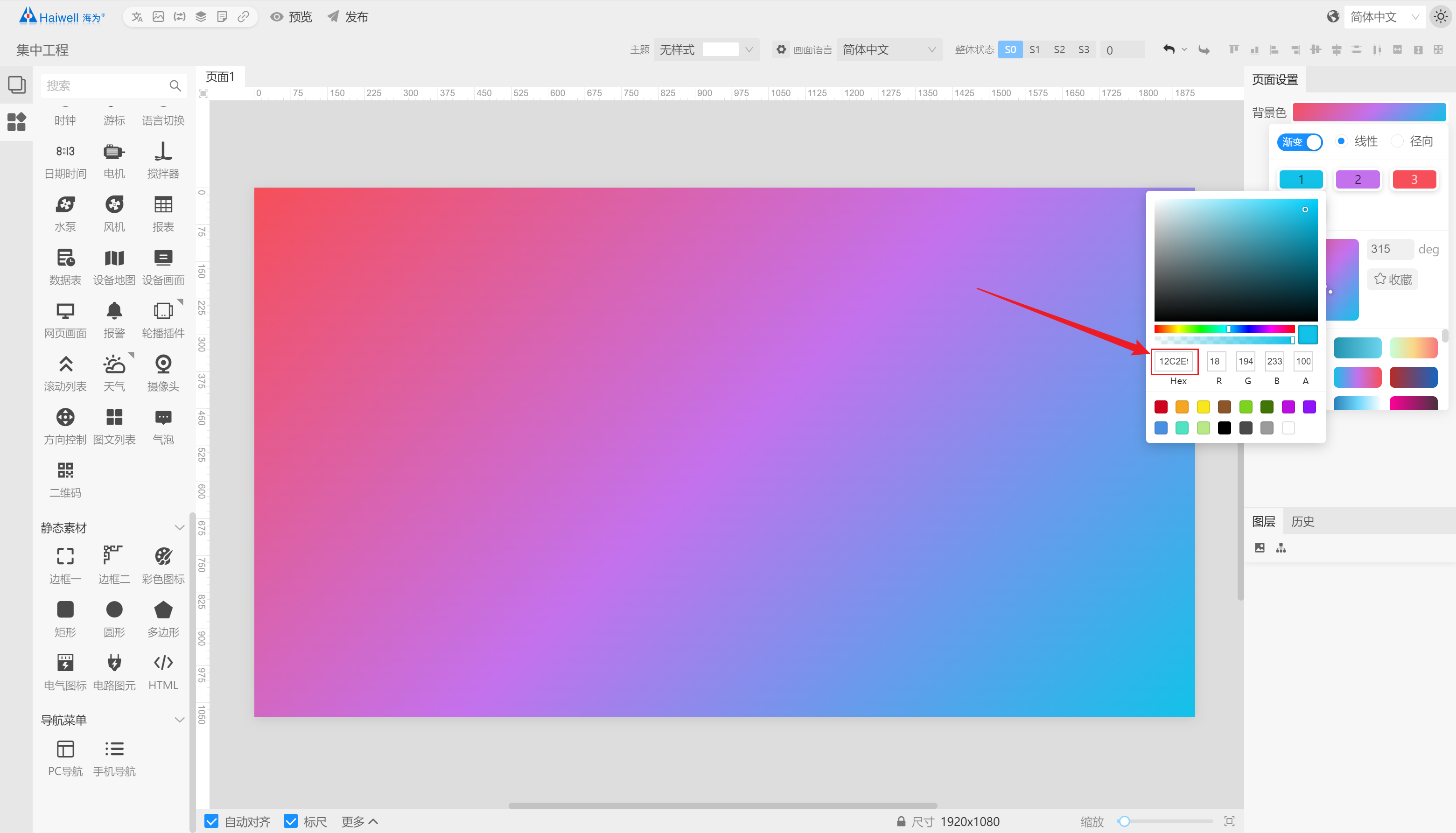Adjust the 缩放 zoom slider handle
1456x833 pixels.
coord(1124,821)
